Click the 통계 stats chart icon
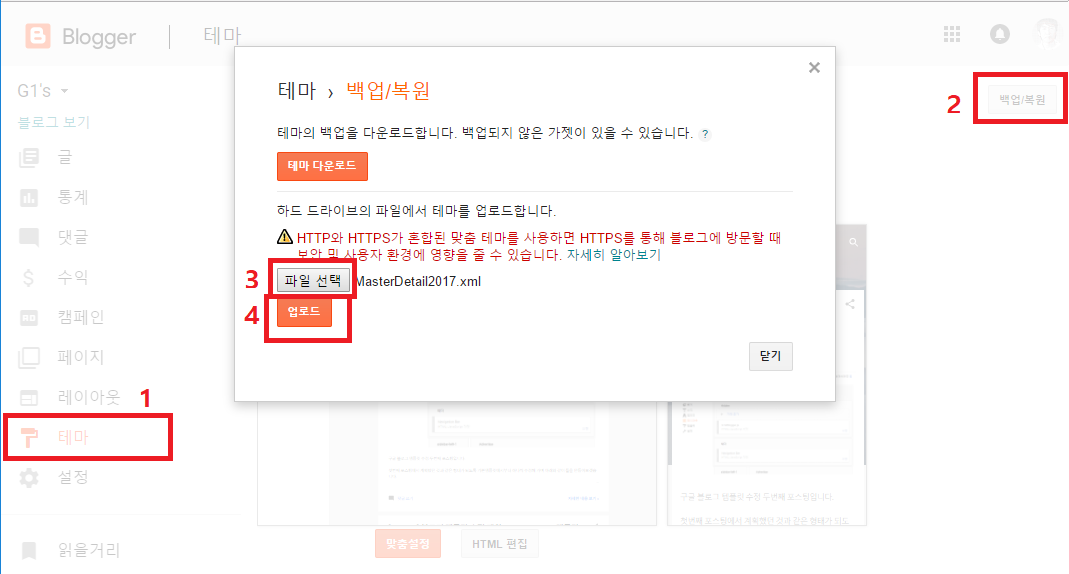The width and height of the screenshot is (1069, 574). pos(29,198)
